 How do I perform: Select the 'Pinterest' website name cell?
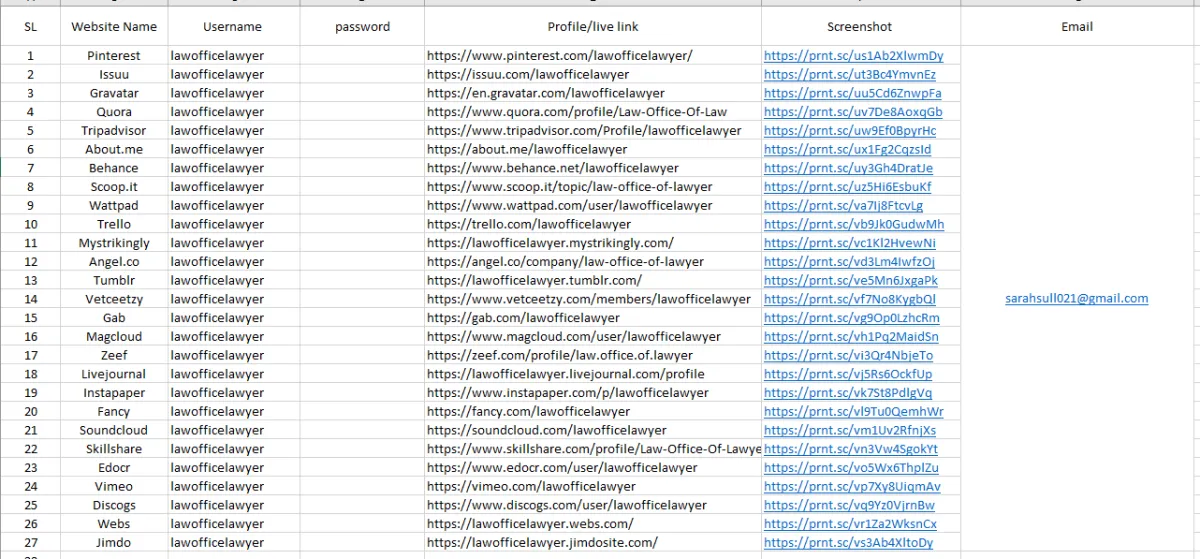(114, 56)
